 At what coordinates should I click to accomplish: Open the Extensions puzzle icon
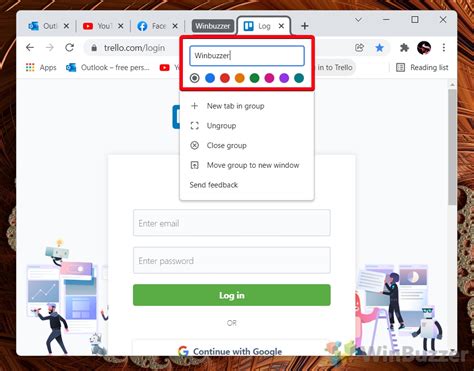pos(404,48)
